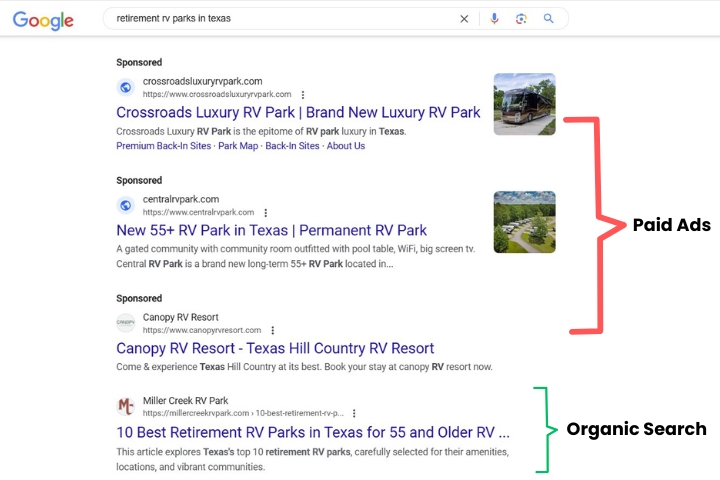The width and height of the screenshot is (720, 480).
Task: Click Canopy RV Resort favicon
Action: (x=125, y=323)
